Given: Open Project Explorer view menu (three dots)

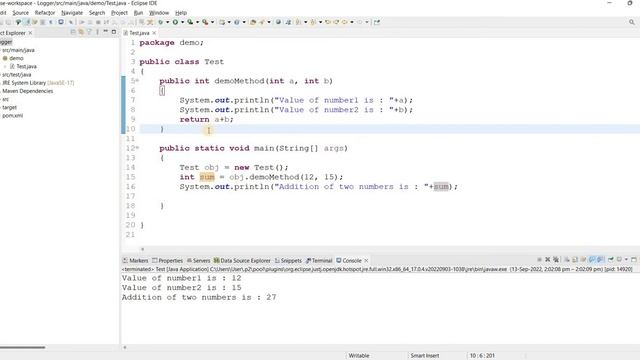Looking at the screenshot, I should (97, 32).
